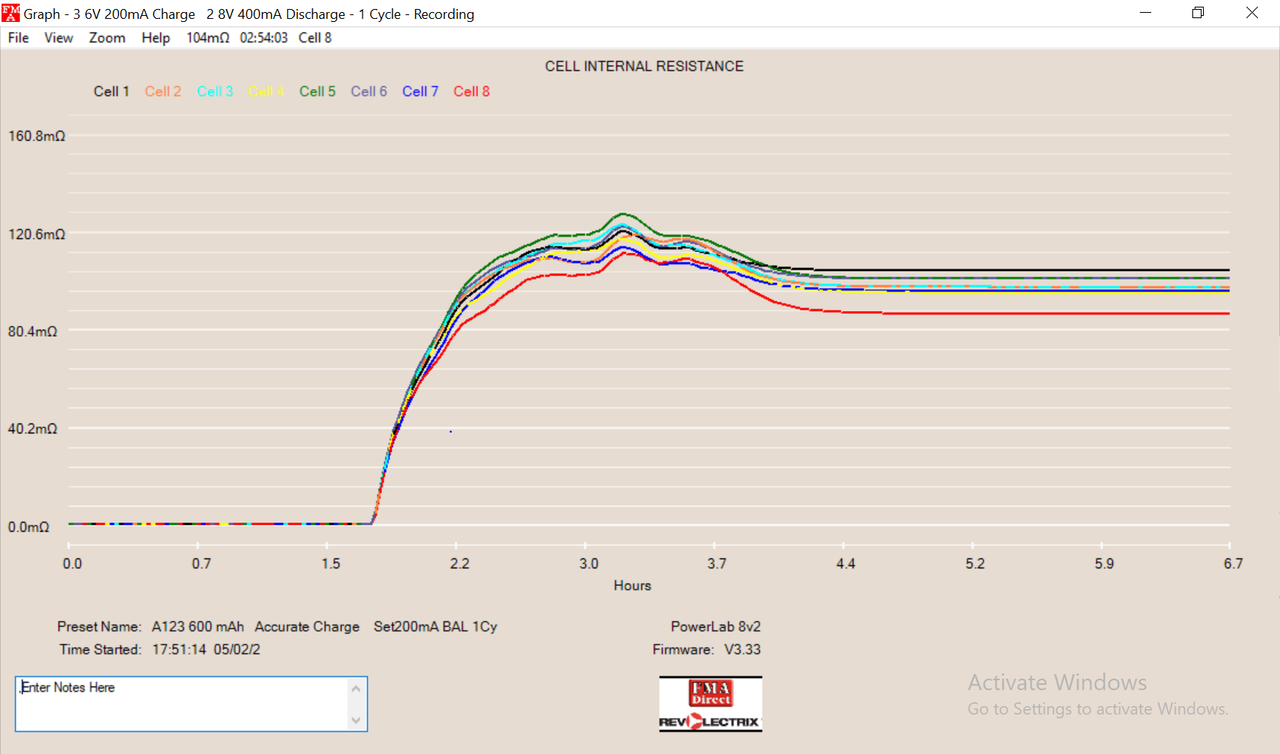Open the Zoom menu
Image resolution: width=1280 pixels, height=754 pixels.
(x=107, y=38)
